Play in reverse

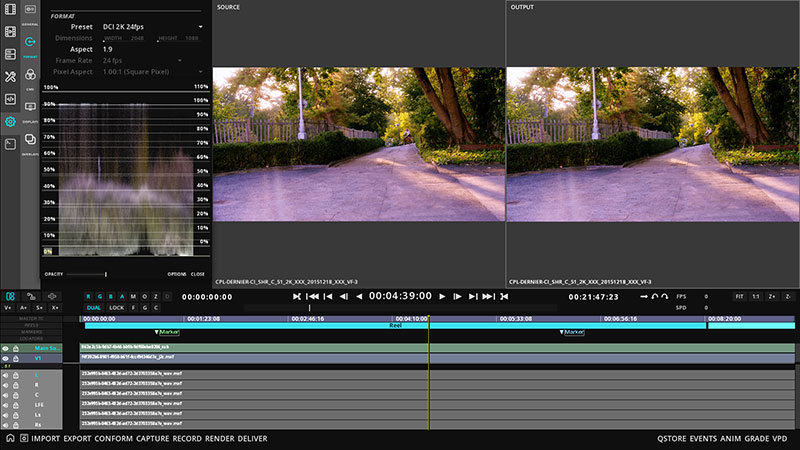[x=359, y=296]
